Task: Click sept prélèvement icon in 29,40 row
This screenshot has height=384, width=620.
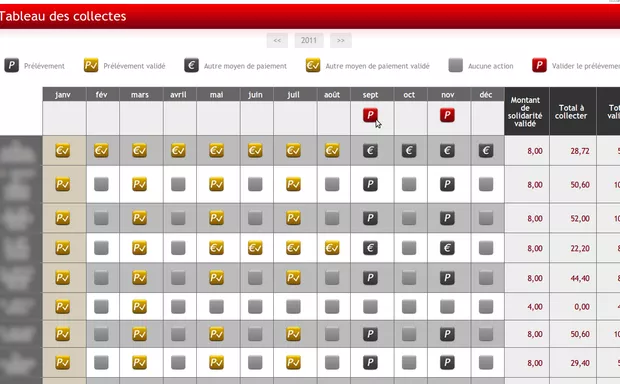Action: point(370,363)
